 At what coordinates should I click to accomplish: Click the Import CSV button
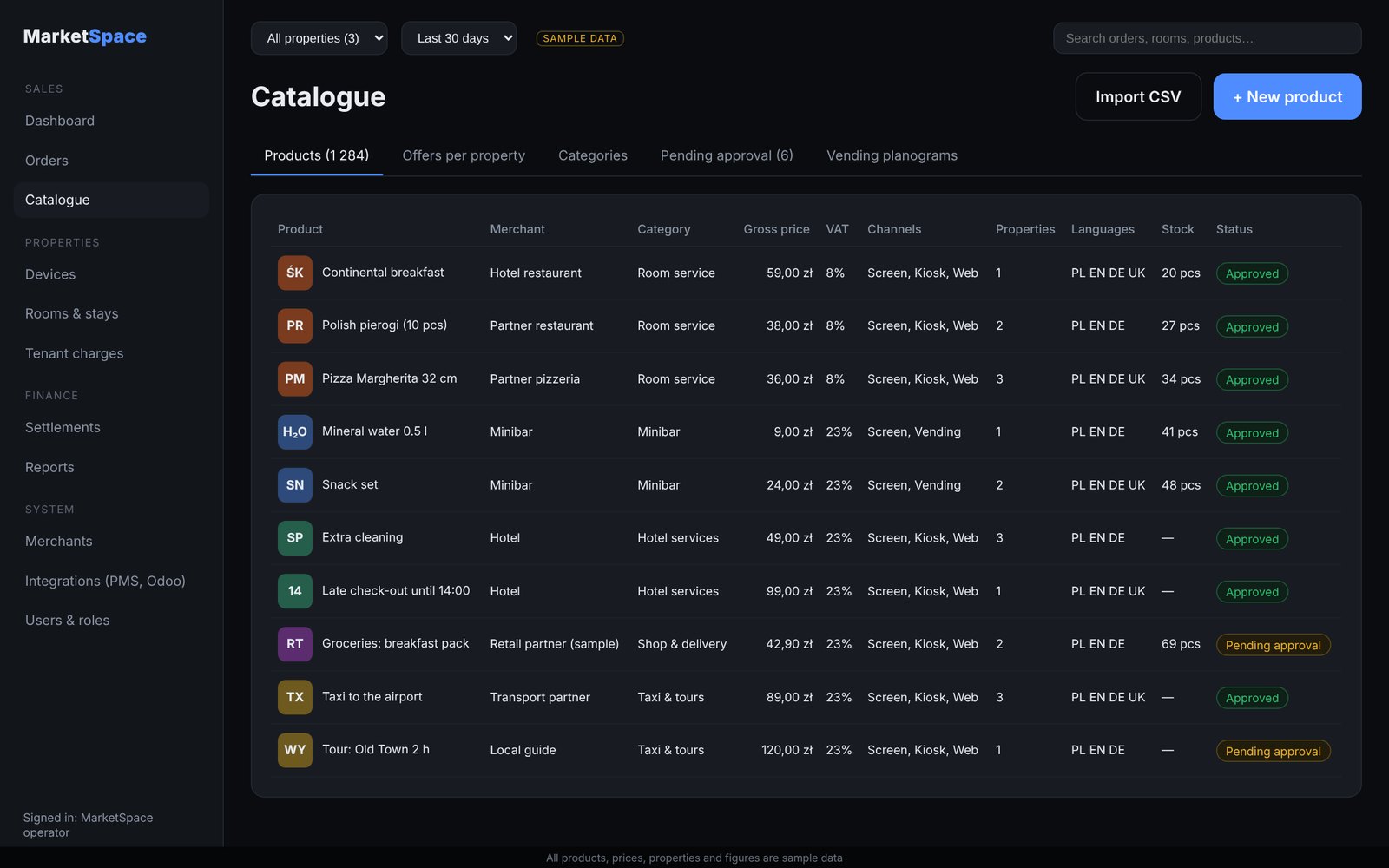pyautogui.click(x=1138, y=96)
